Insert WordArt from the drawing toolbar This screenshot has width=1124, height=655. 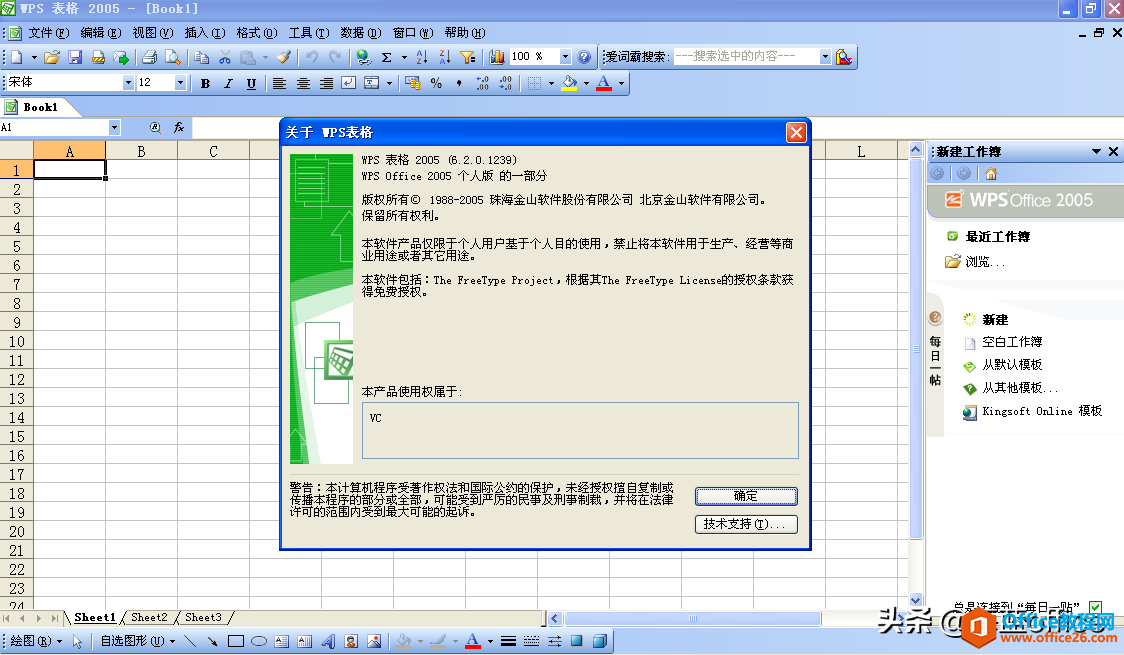tap(328, 641)
